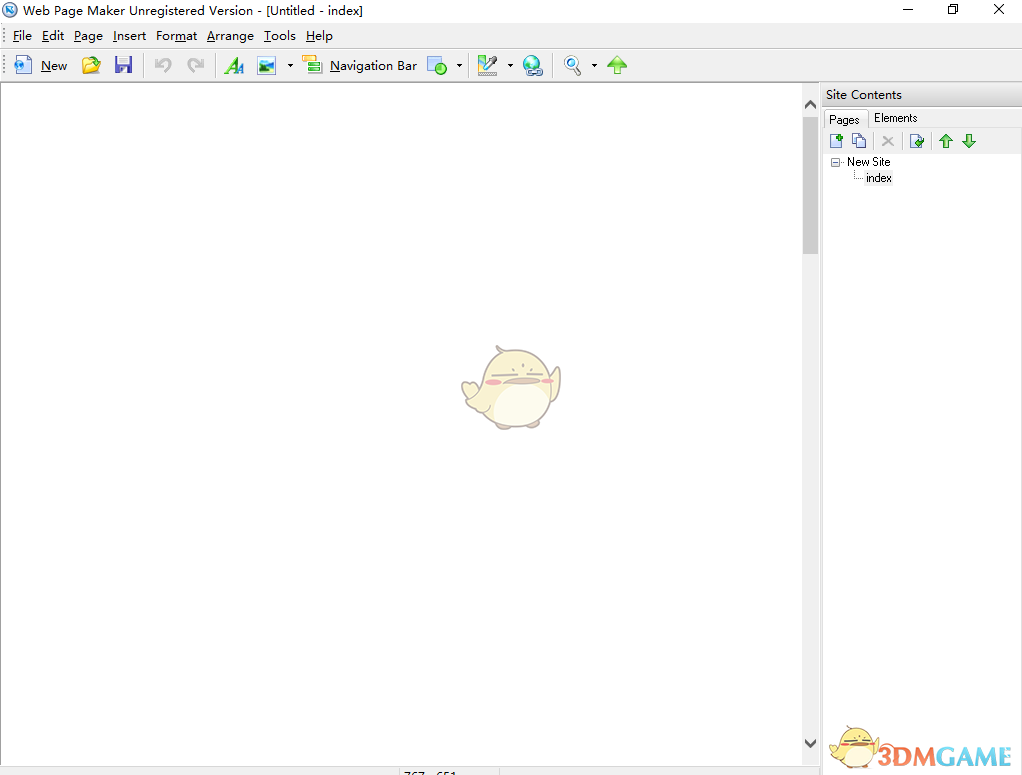Publish the site using the green arrow icon
1022x775 pixels.
[x=617, y=64]
